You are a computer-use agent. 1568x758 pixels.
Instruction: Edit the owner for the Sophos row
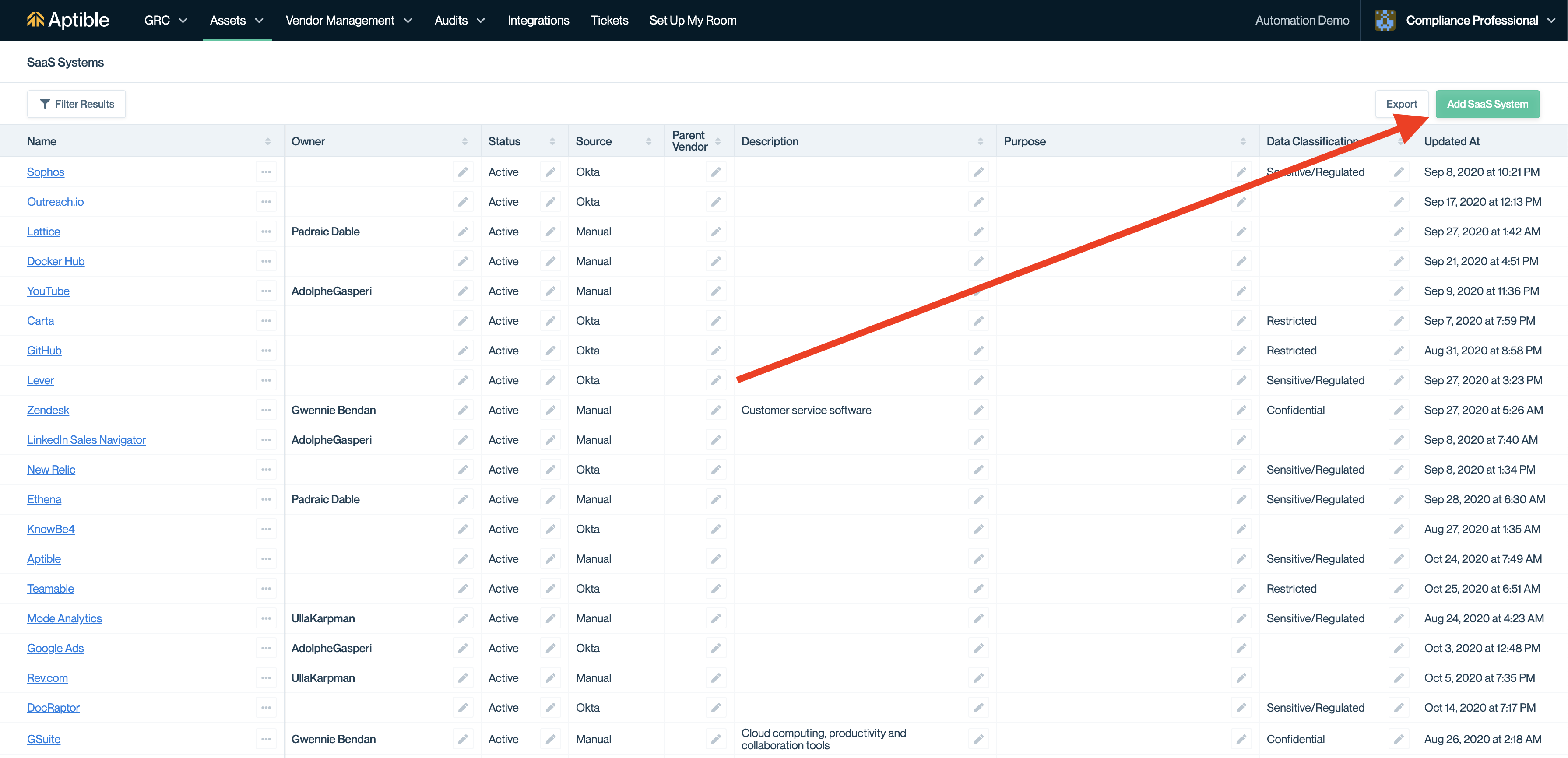pos(463,172)
